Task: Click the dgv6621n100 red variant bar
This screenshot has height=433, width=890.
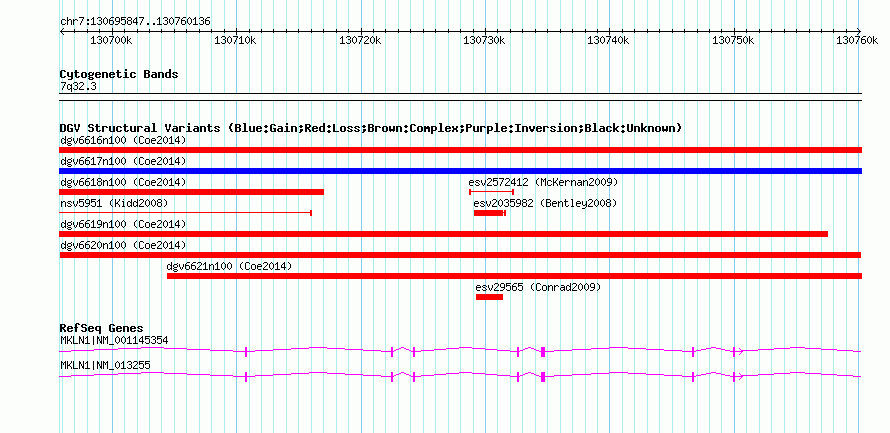Action: click(514, 276)
